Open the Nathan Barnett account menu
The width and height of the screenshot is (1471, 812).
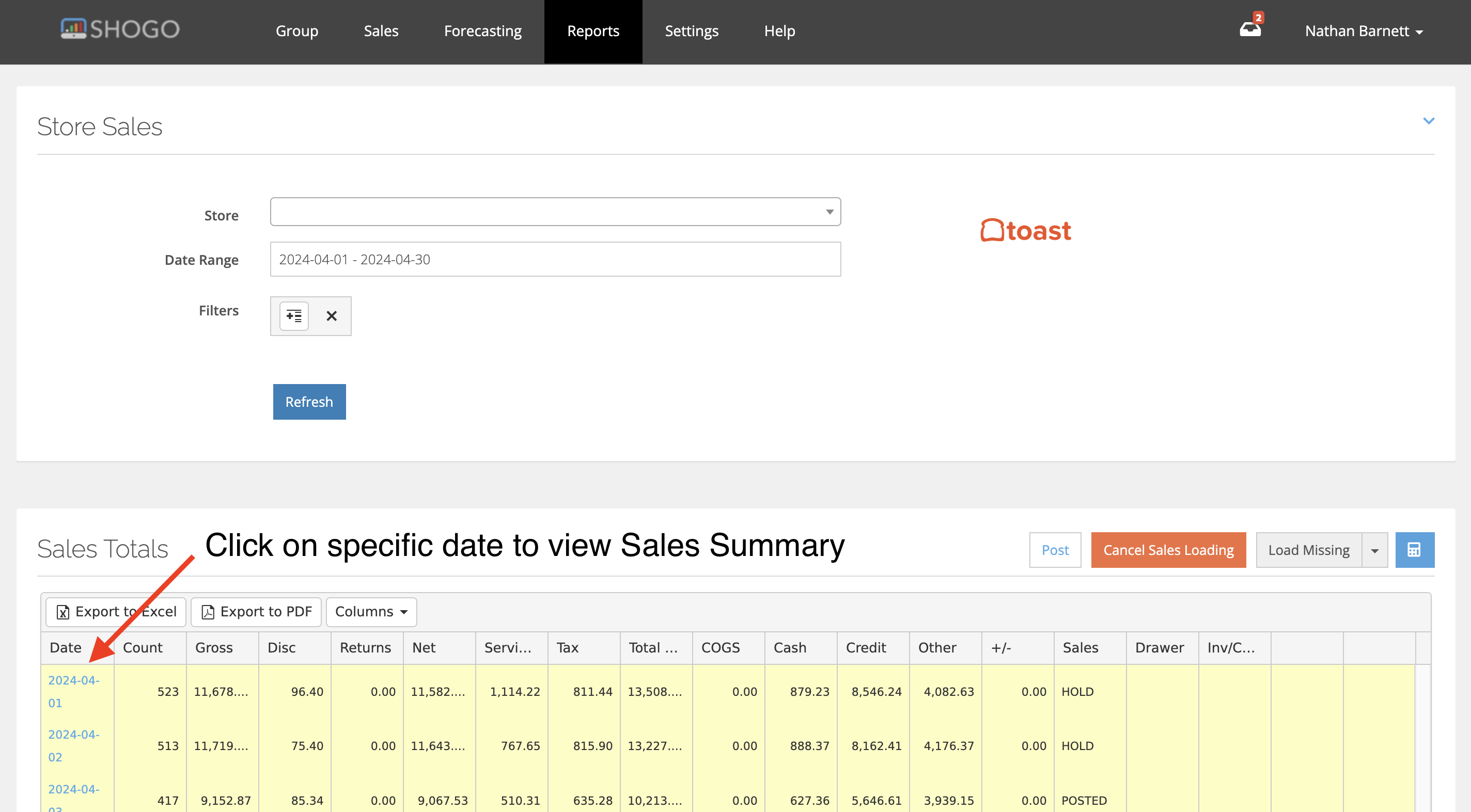[1365, 31]
